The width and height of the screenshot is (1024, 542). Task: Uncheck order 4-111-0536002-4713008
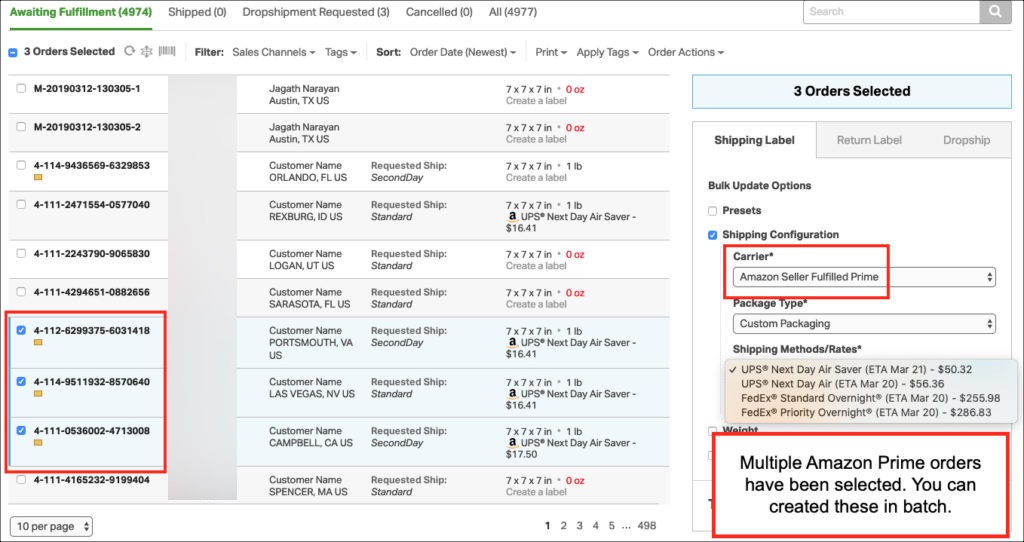tap(21, 430)
